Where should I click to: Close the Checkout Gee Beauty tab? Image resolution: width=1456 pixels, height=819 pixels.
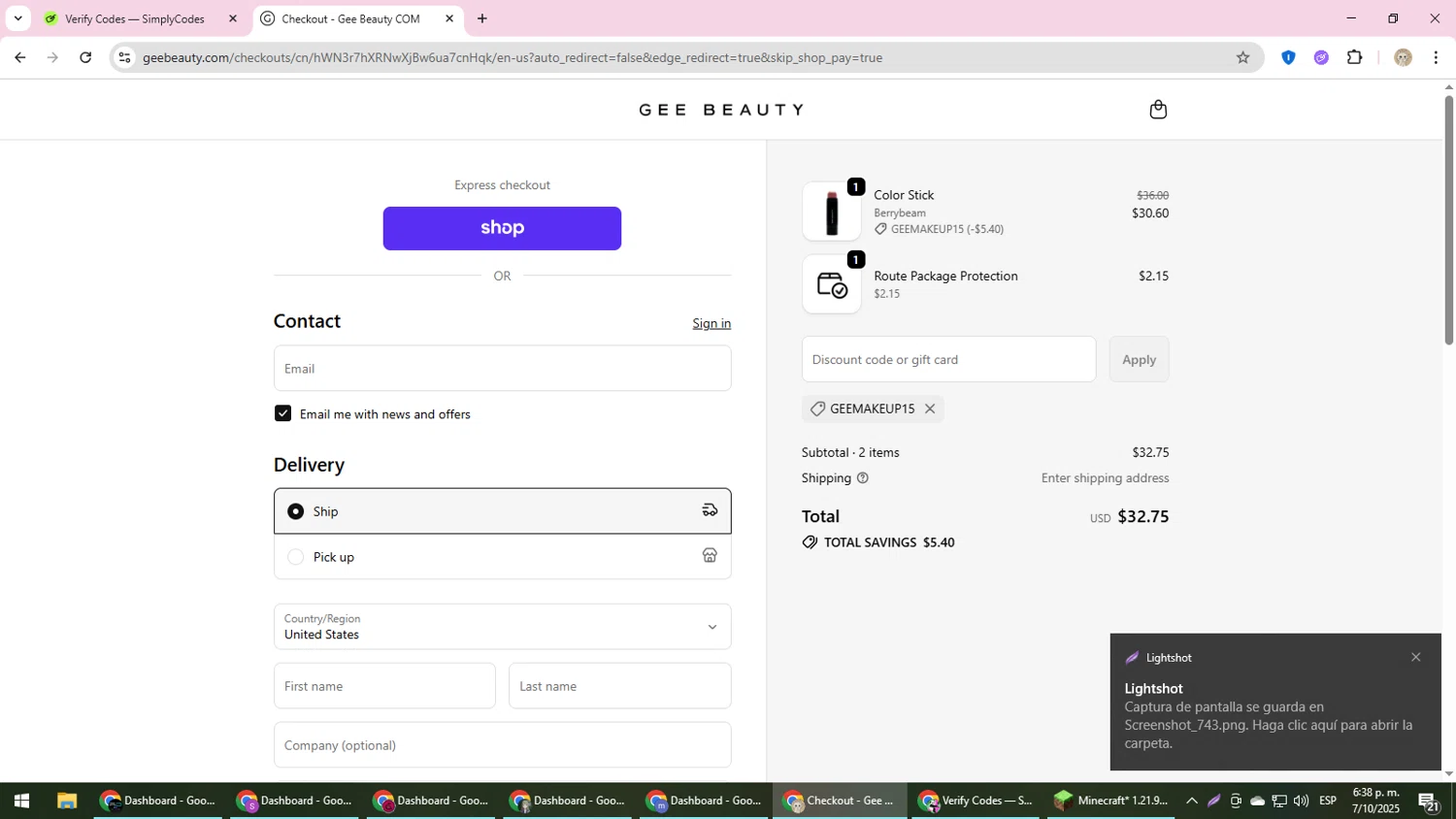pos(449,18)
